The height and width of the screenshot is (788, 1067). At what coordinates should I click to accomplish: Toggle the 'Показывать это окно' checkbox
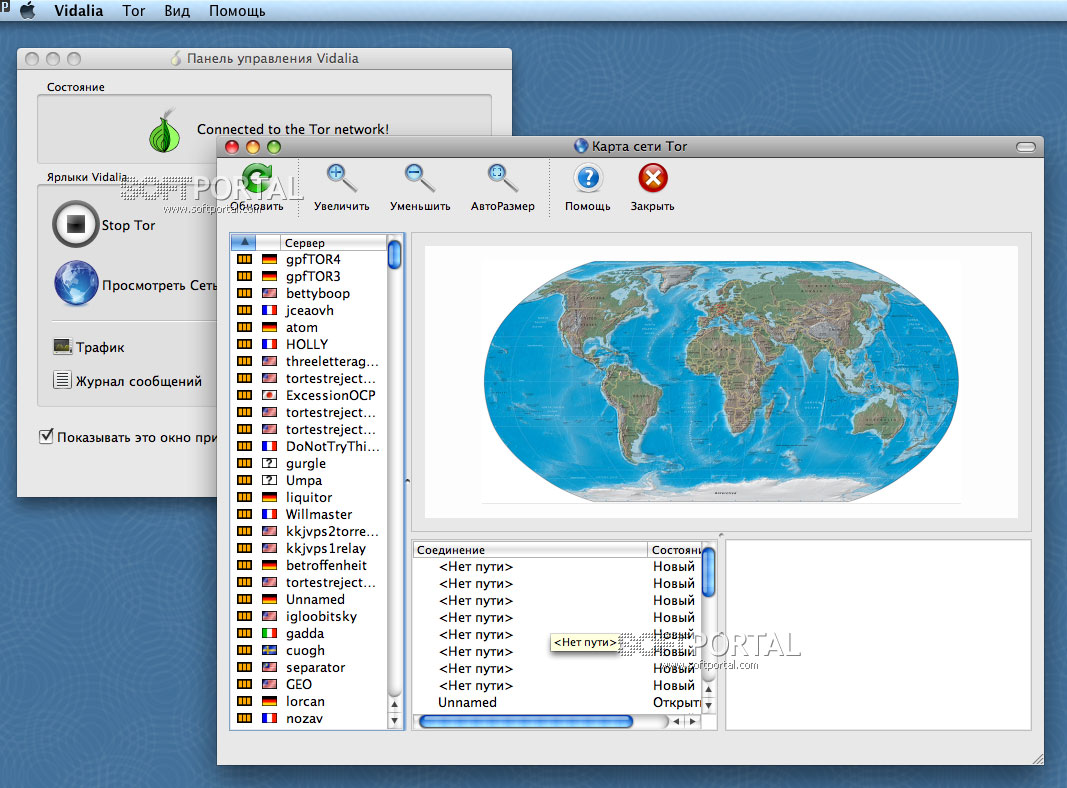tap(46, 437)
